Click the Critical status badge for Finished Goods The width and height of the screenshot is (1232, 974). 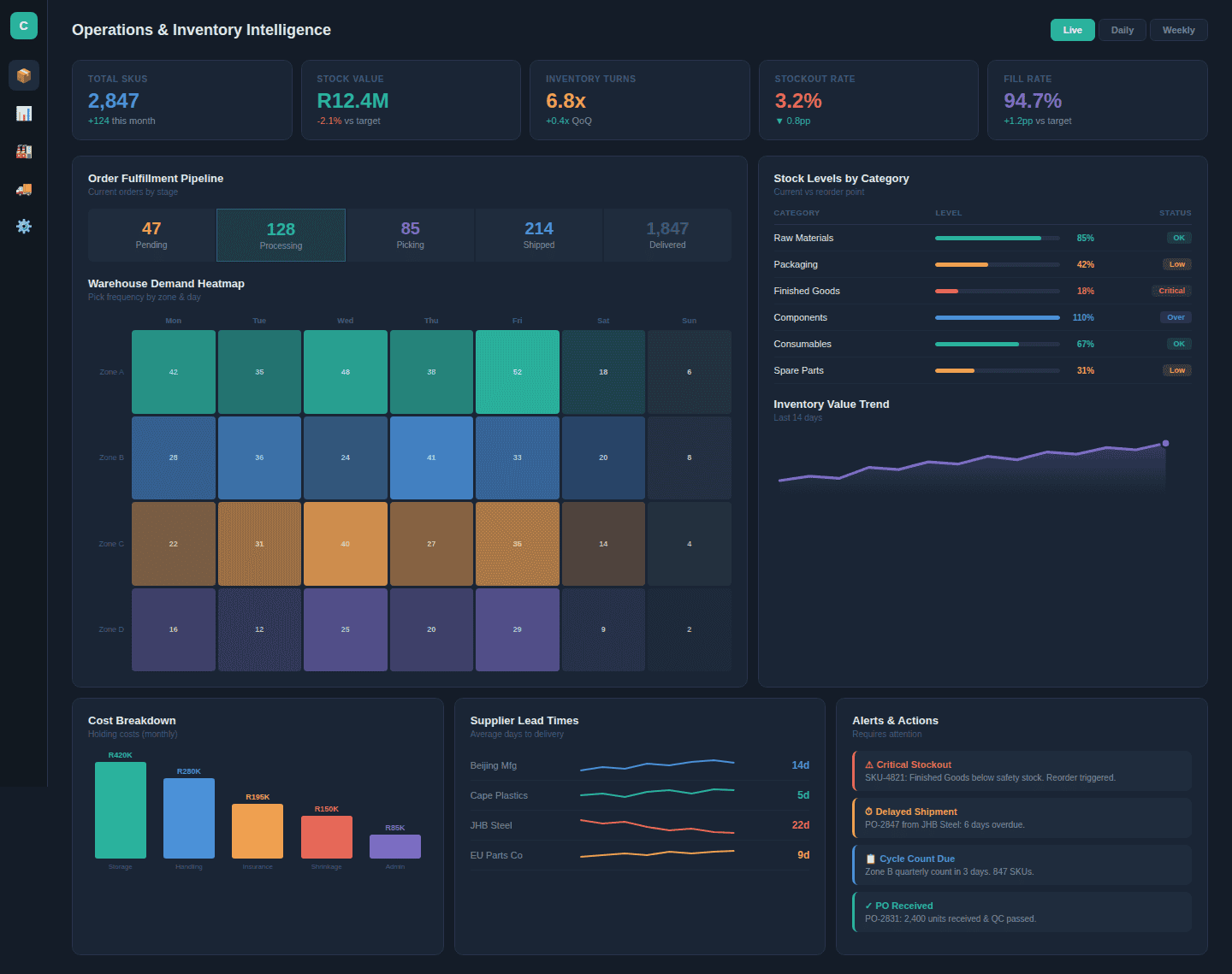(x=1171, y=291)
